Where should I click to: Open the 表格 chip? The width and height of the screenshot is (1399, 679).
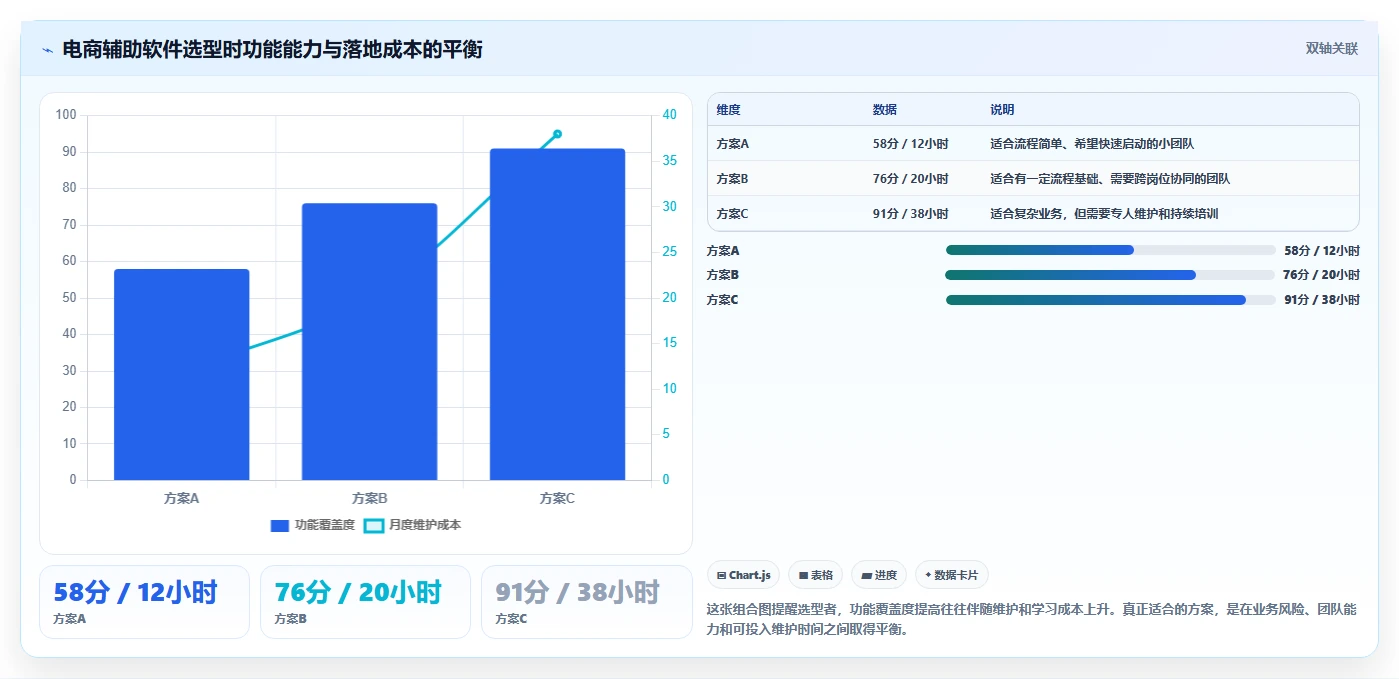coord(815,575)
